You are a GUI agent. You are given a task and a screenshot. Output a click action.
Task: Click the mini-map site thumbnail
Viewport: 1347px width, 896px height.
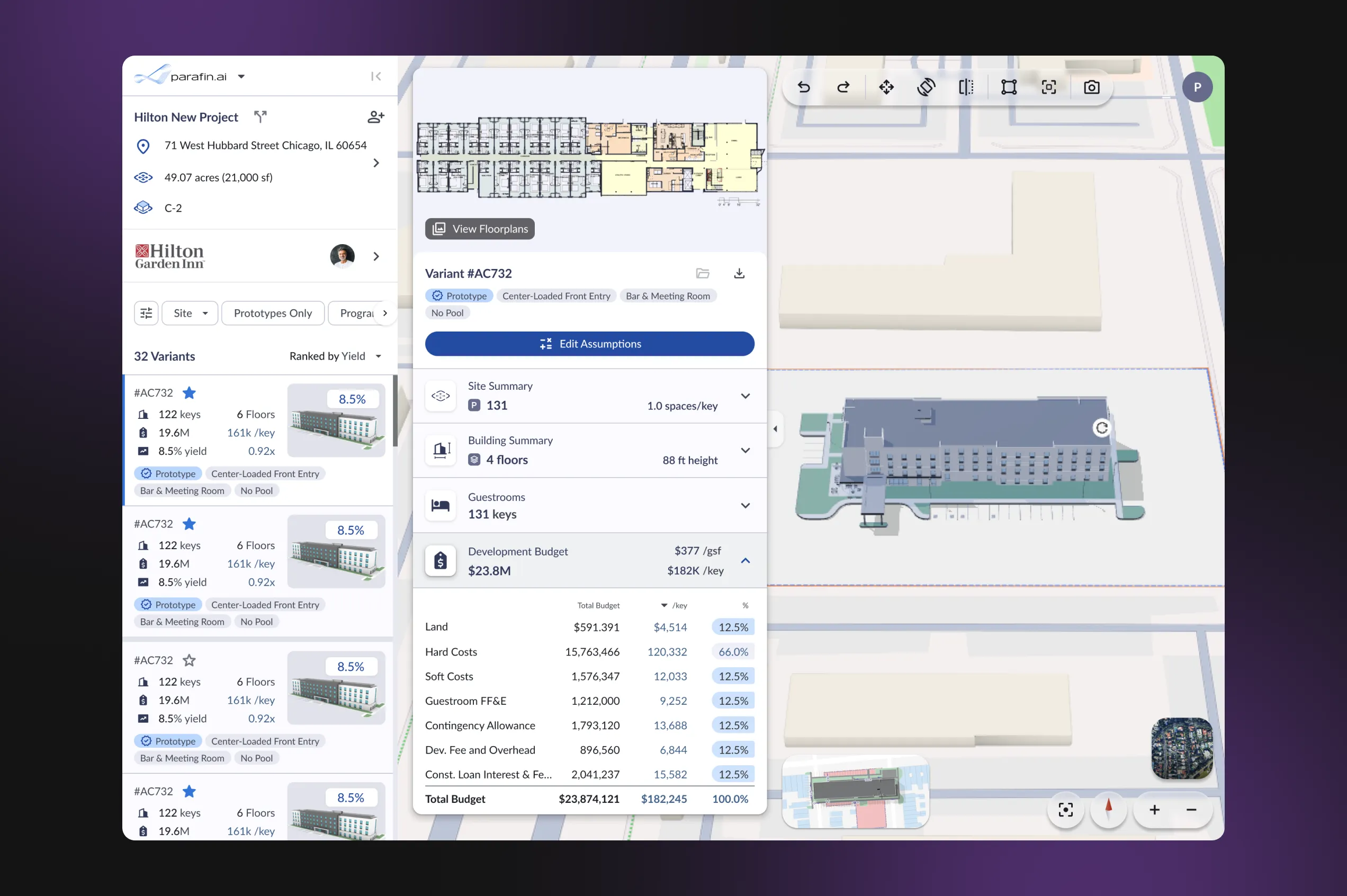pos(855,792)
